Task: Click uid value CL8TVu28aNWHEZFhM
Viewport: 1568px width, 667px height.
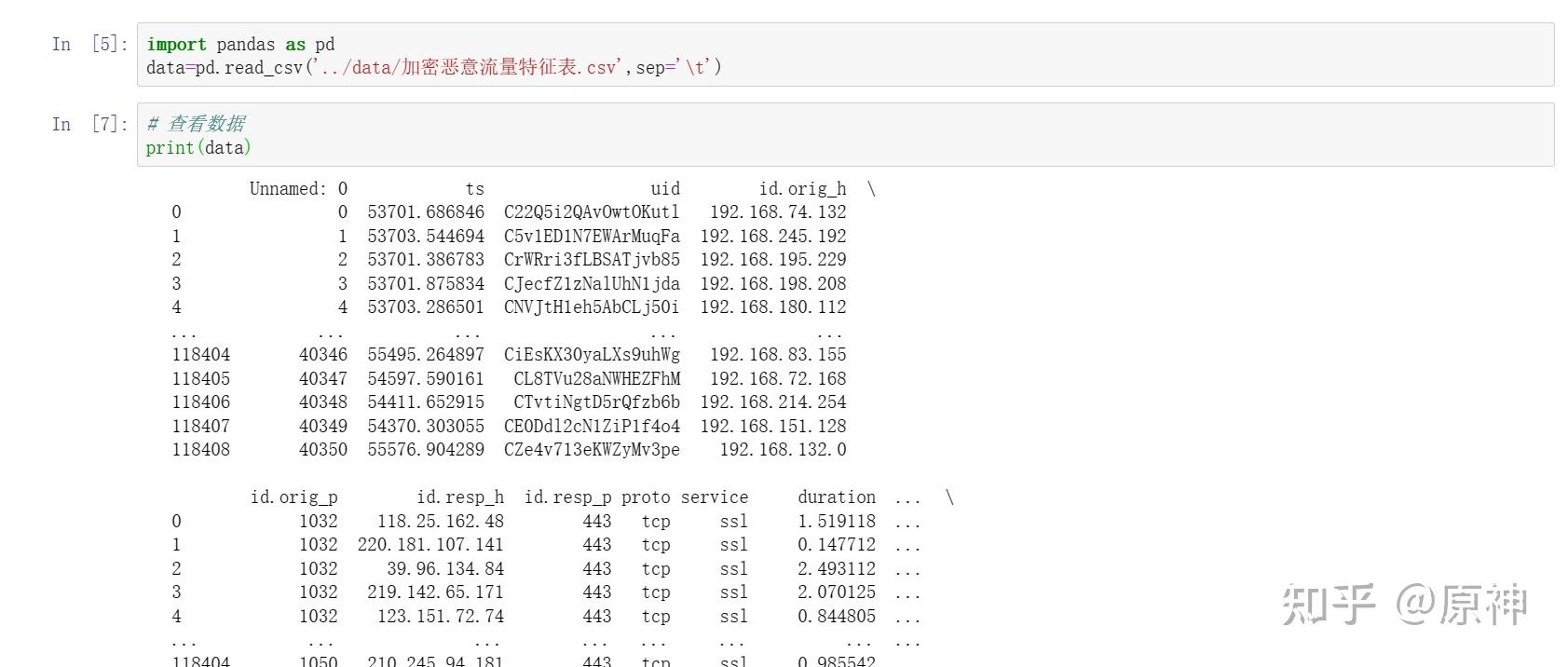Action: pyautogui.click(x=597, y=379)
